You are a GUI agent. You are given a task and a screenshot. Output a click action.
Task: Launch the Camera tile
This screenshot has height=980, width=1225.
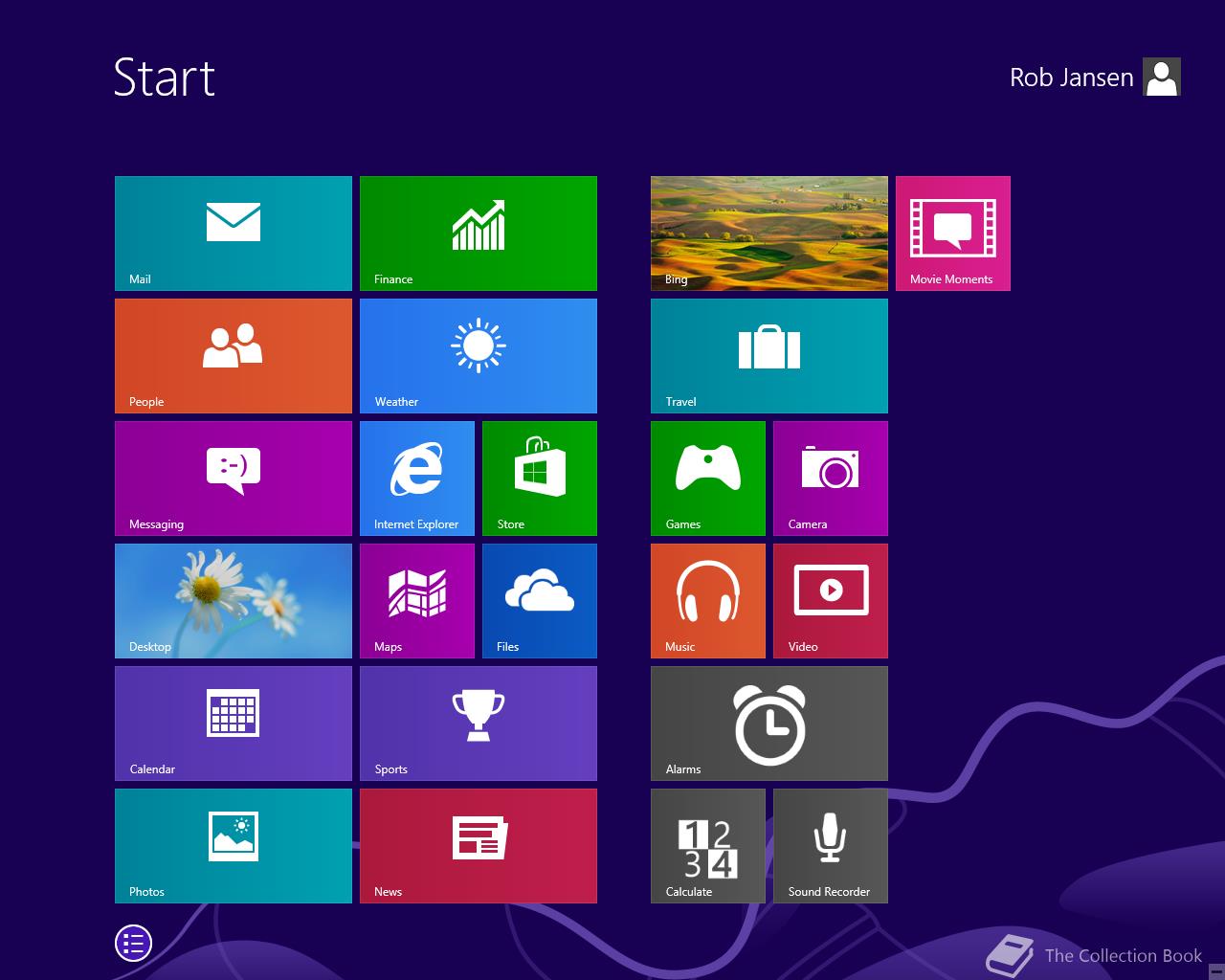[x=831, y=479]
